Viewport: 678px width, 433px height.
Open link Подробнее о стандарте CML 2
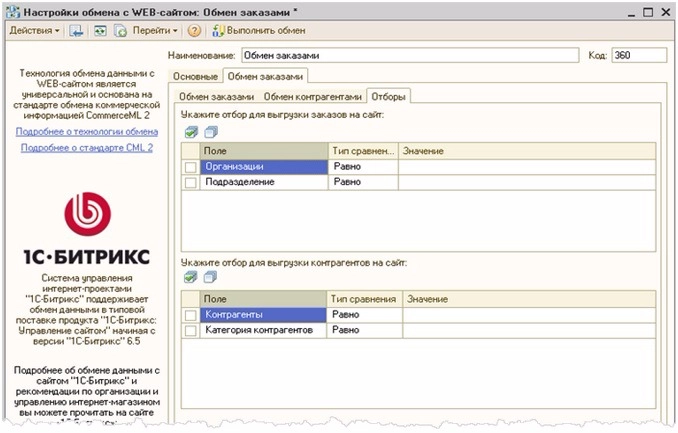coord(87,147)
